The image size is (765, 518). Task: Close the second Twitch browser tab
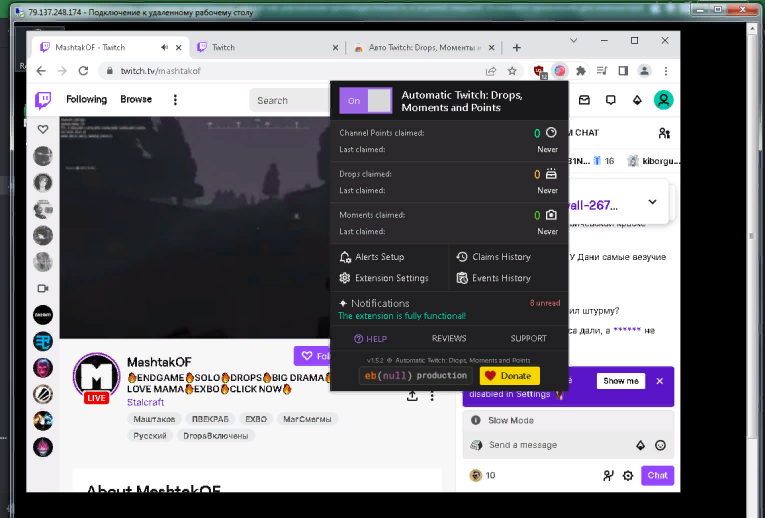click(335, 48)
